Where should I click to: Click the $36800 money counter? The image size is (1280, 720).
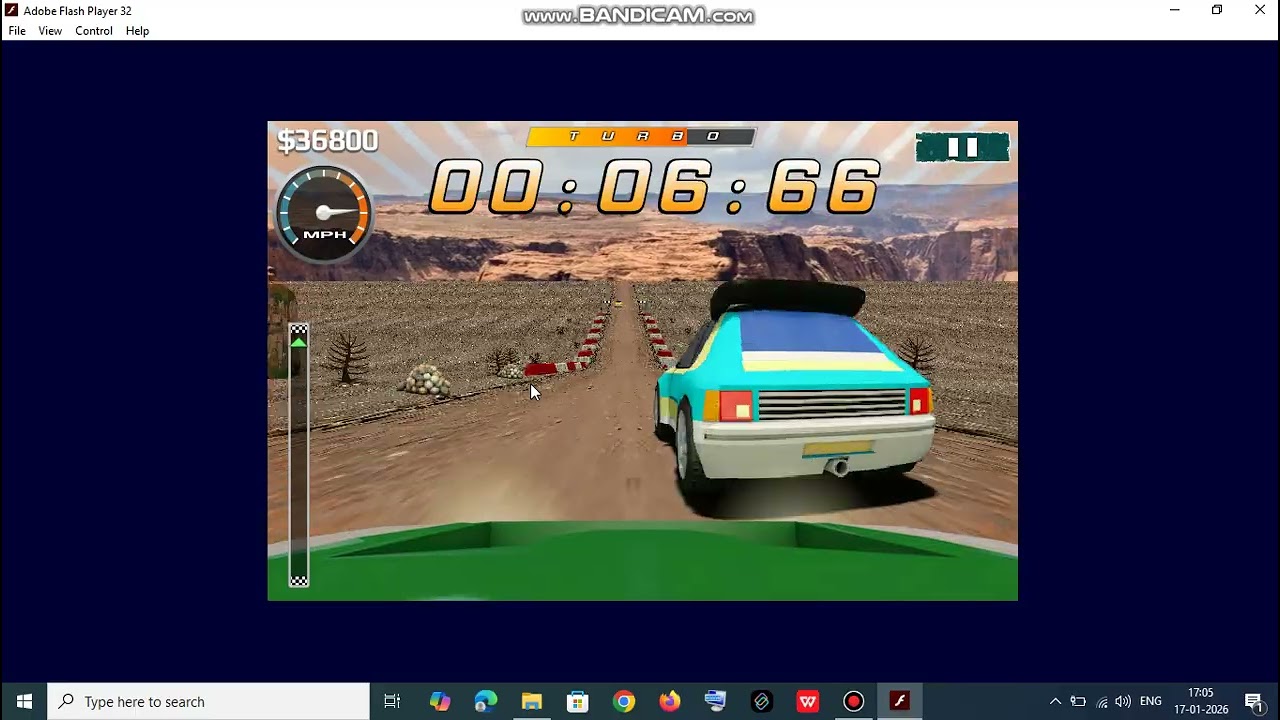[328, 141]
